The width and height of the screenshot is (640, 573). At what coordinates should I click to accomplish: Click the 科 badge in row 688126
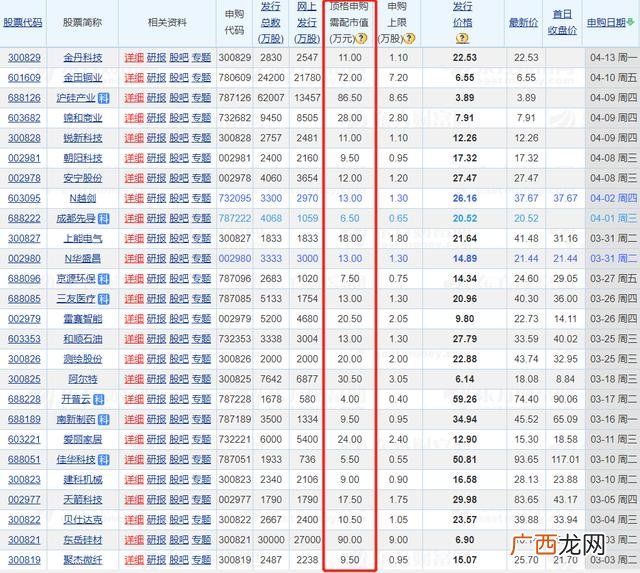(x=104, y=98)
